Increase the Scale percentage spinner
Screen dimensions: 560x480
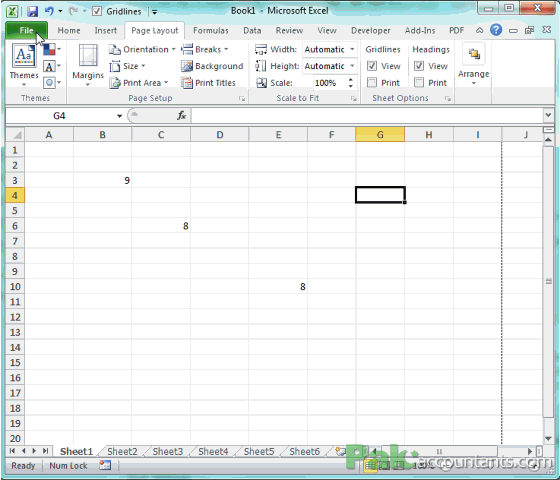click(351, 80)
